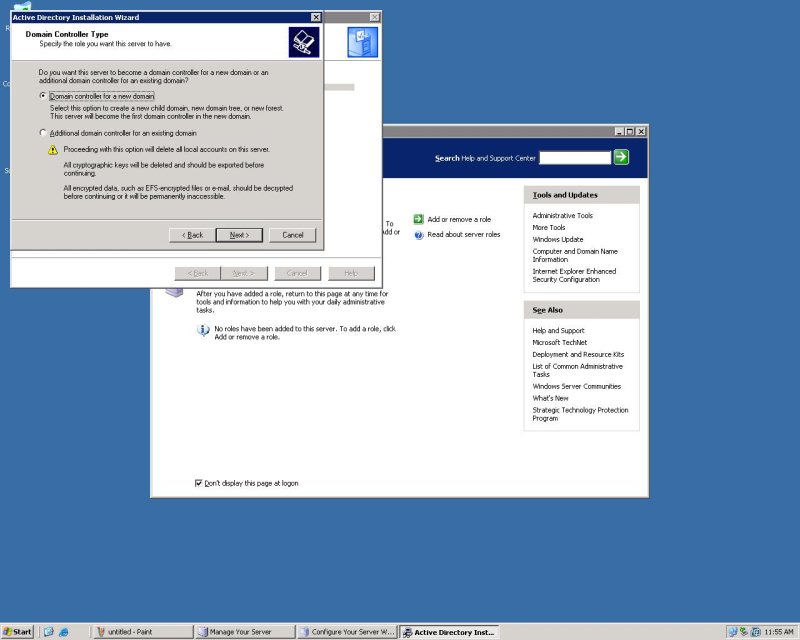Click the Active Directory wizard header icon
Image resolution: width=800 pixels, height=640 pixels.
pyautogui.click(x=304, y=42)
